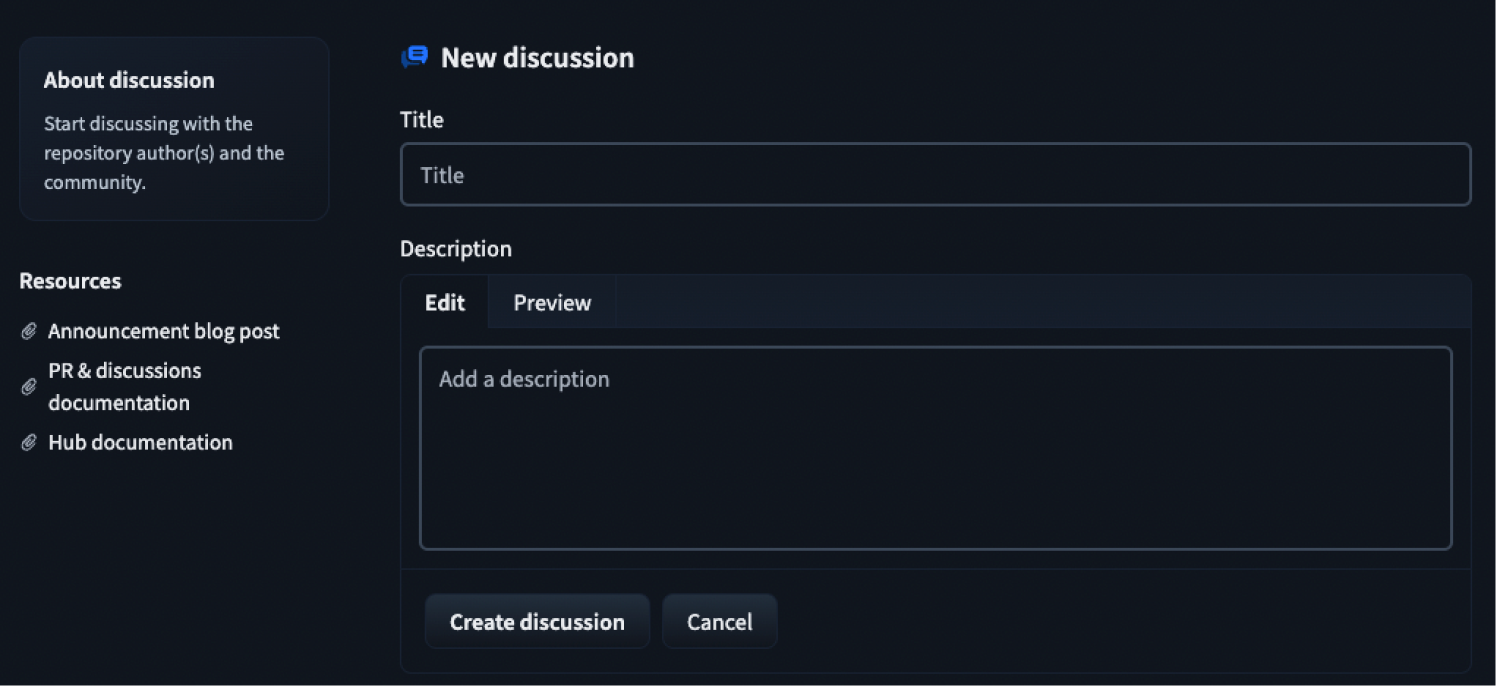Click the Title label above the input
Screen dimensions: 1496x686
421,119
